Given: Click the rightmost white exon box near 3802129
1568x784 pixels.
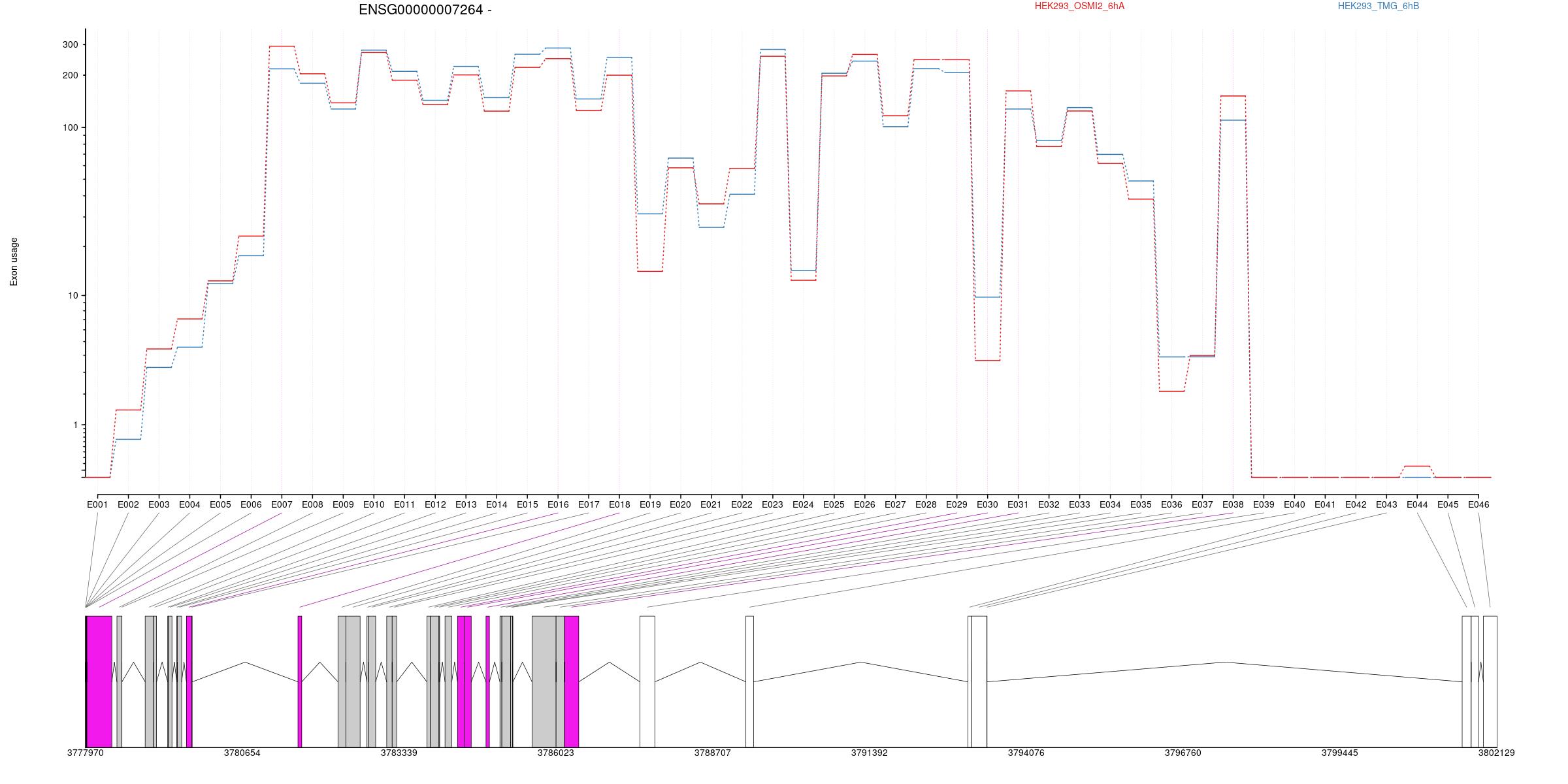Looking at the screenshot, I should click(x=1490, y=681).
